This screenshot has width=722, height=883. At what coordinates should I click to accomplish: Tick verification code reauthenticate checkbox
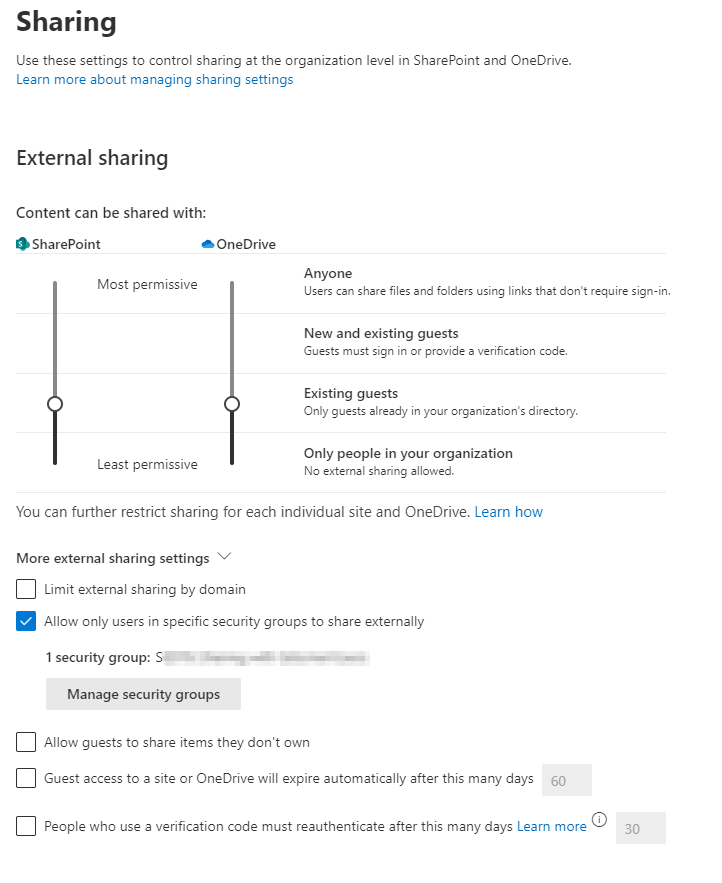tap(26, 826)
